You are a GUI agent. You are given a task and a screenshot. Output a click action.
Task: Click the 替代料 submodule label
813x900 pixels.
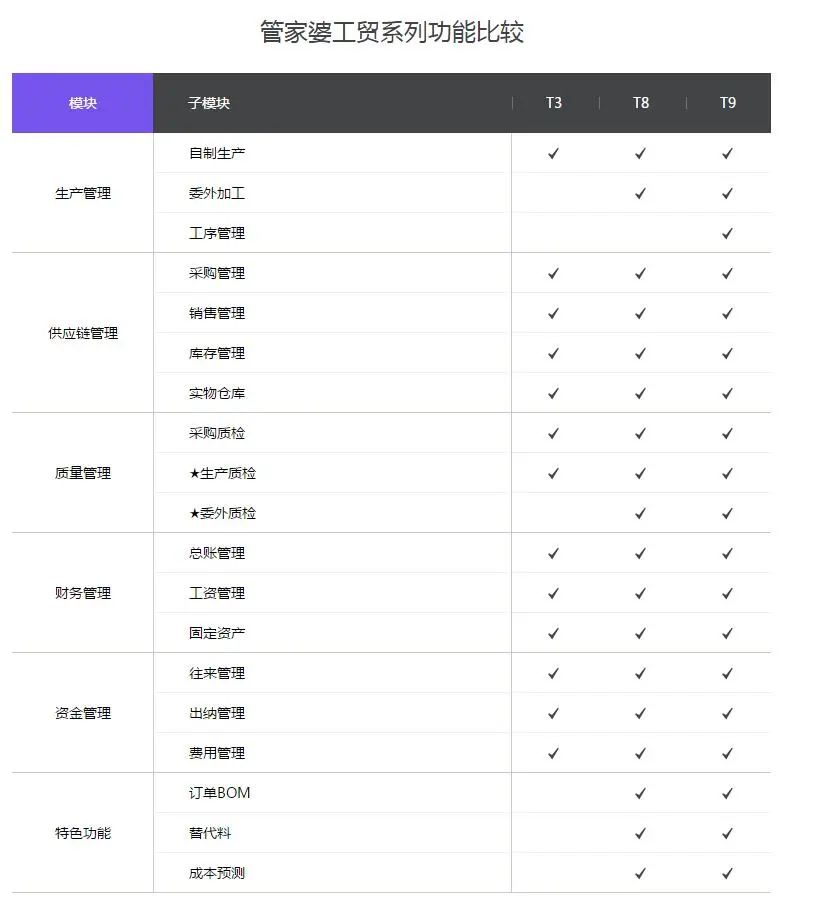[210, 833]
